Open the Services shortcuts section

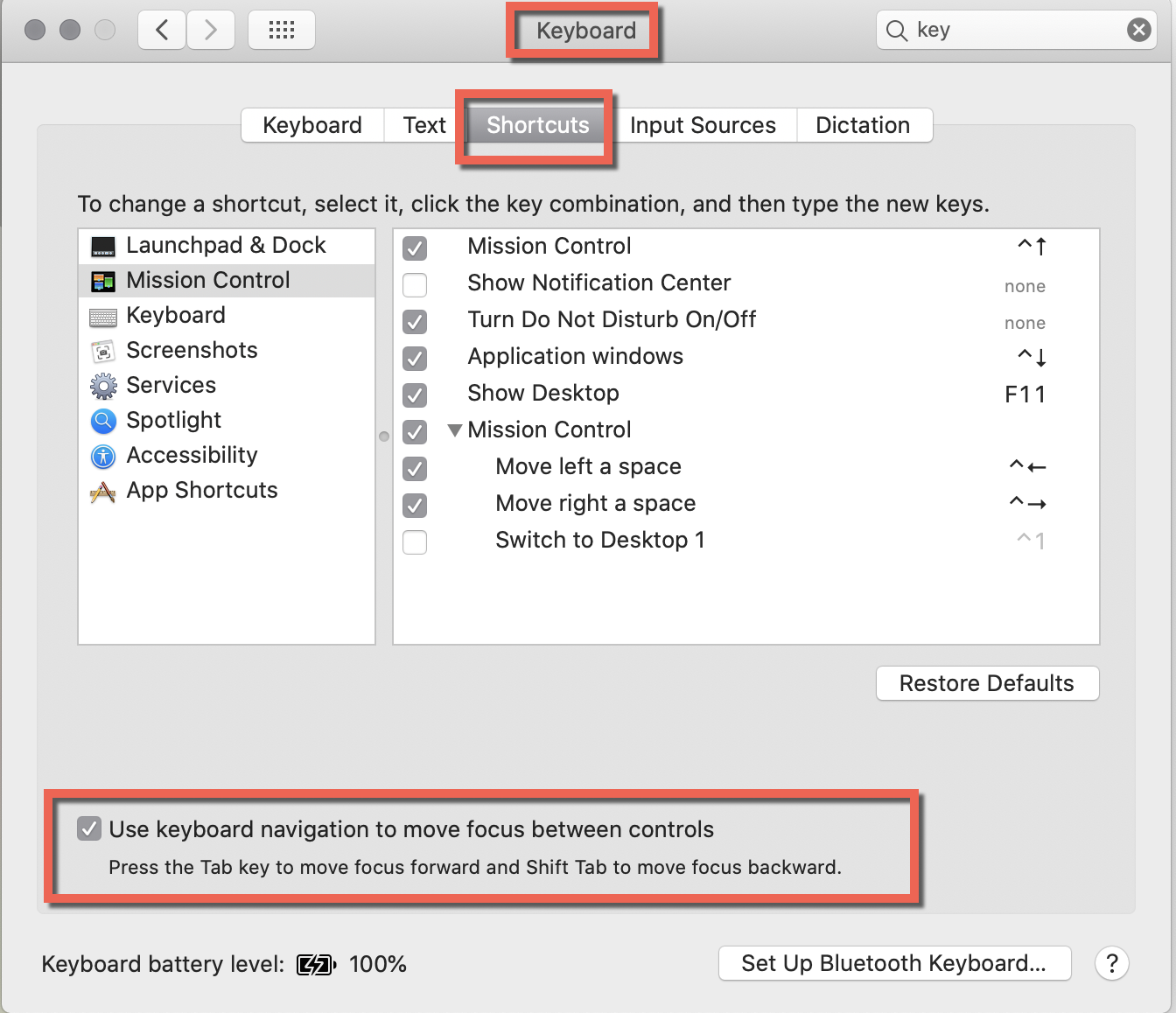[x=171, y=385]
